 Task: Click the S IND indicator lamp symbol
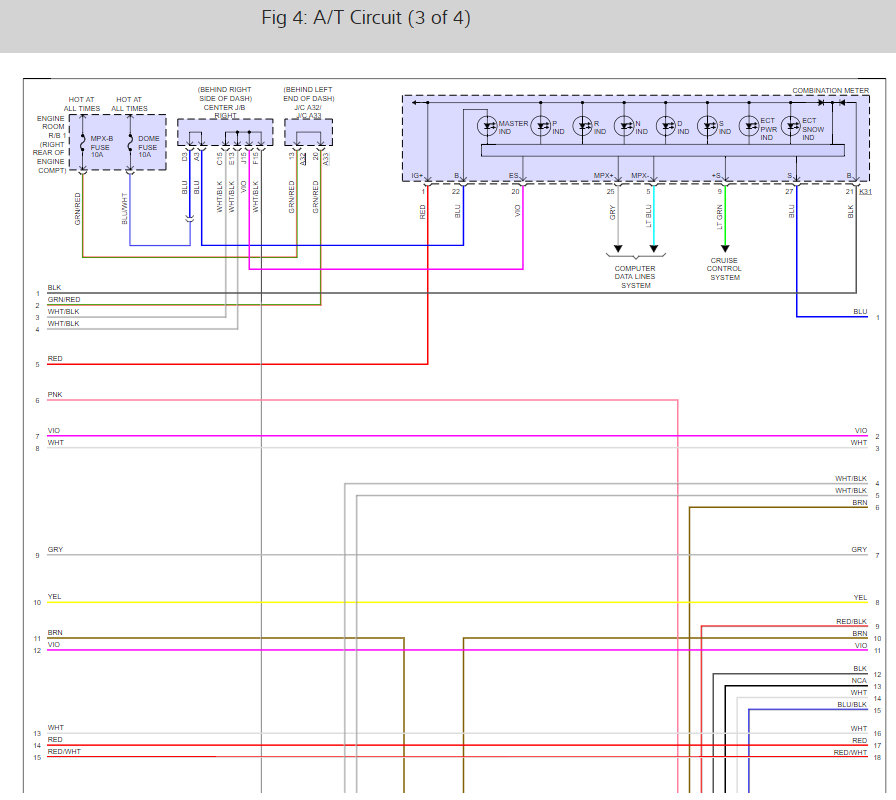[707, 126]
